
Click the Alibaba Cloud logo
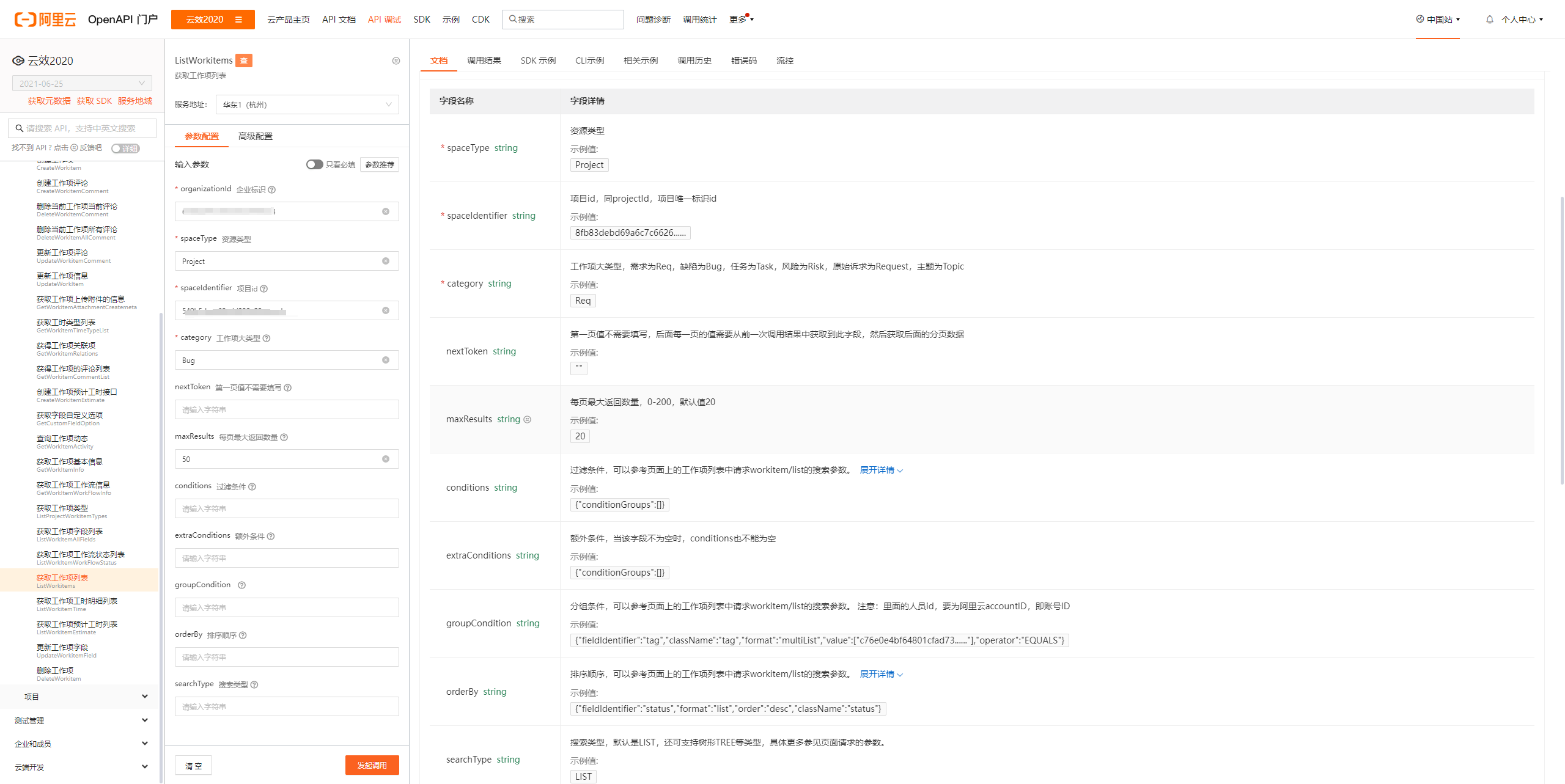[x=45, y=20]
